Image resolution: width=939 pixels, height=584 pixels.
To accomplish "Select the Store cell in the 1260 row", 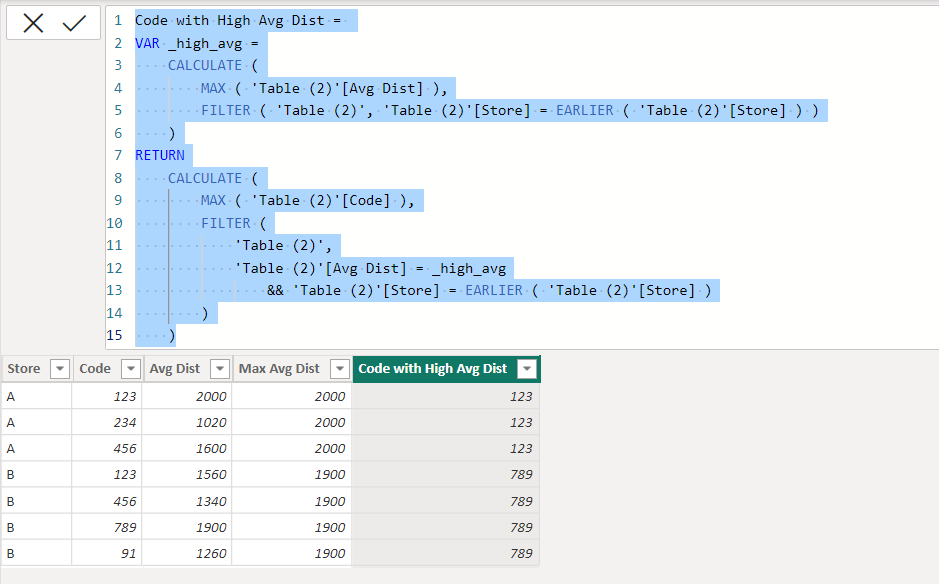I will (36, 553).
